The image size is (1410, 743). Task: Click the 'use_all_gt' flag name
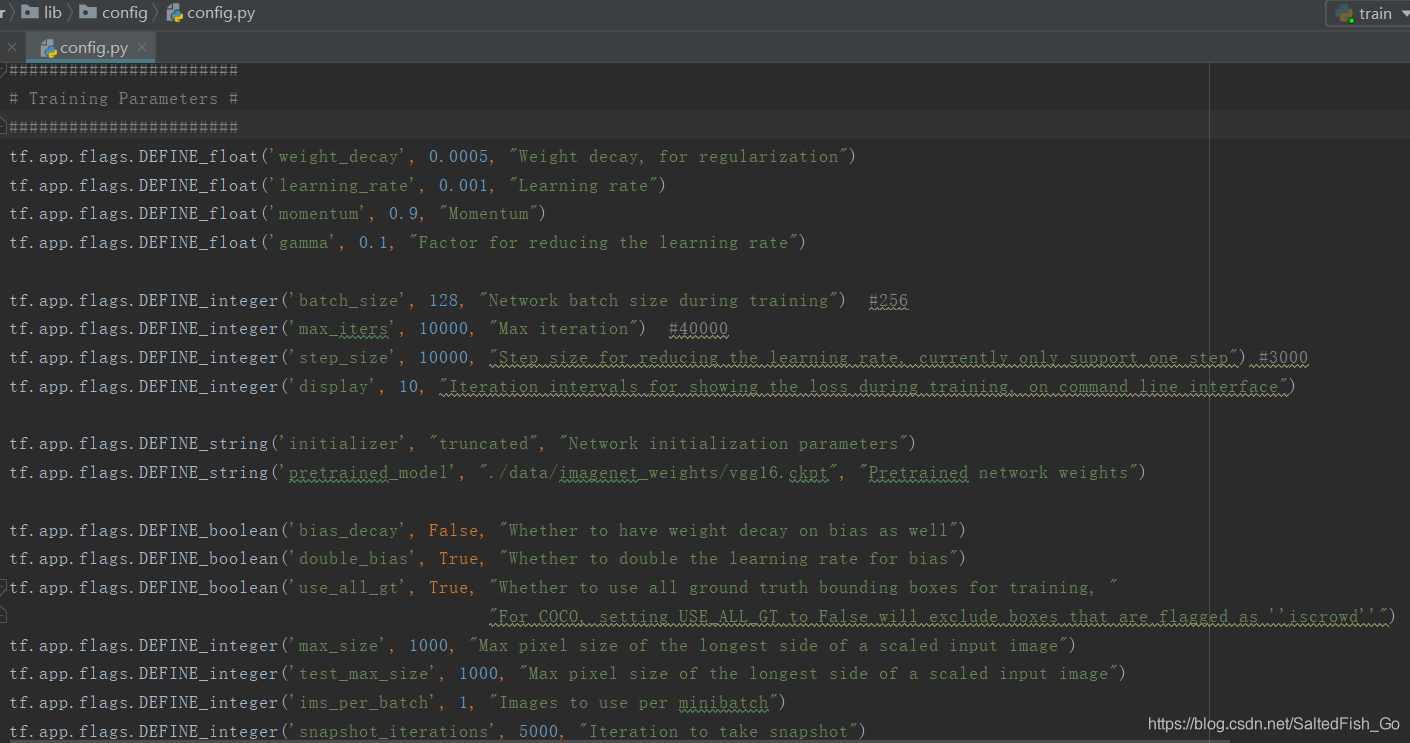(349, 588)
